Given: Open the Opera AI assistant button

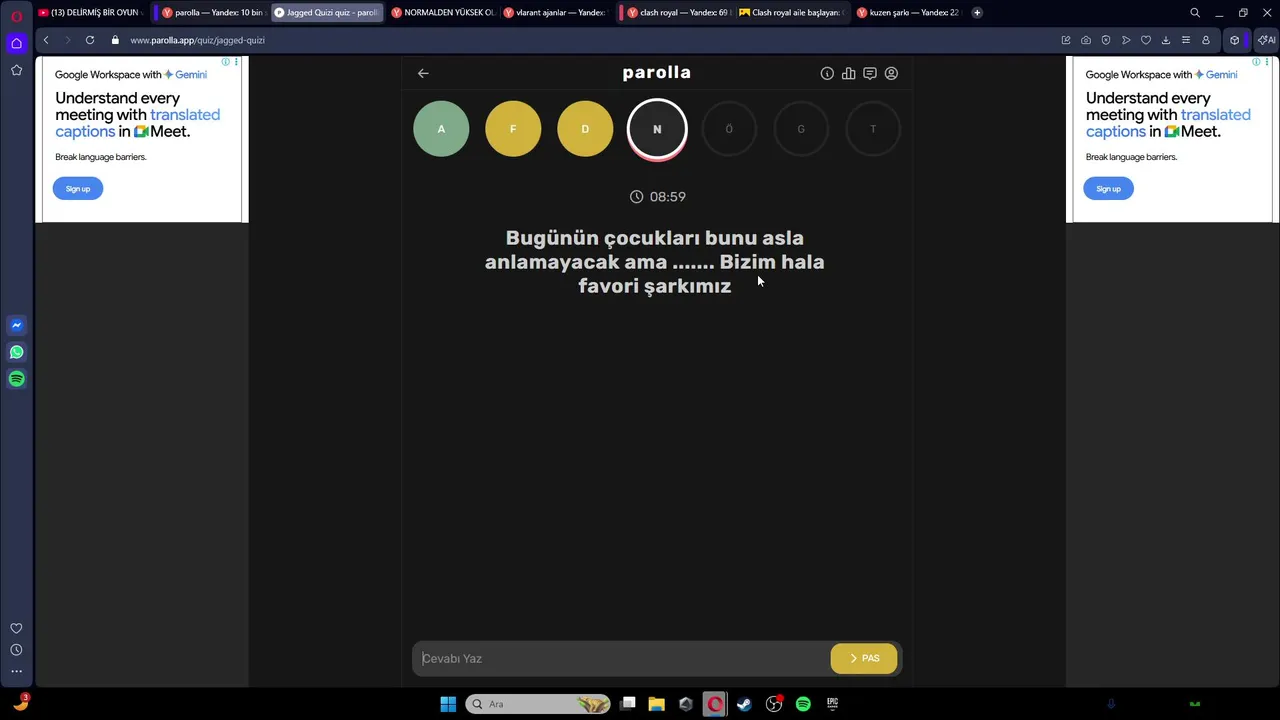Looking at the screenshot, I should coord(1266,40).
